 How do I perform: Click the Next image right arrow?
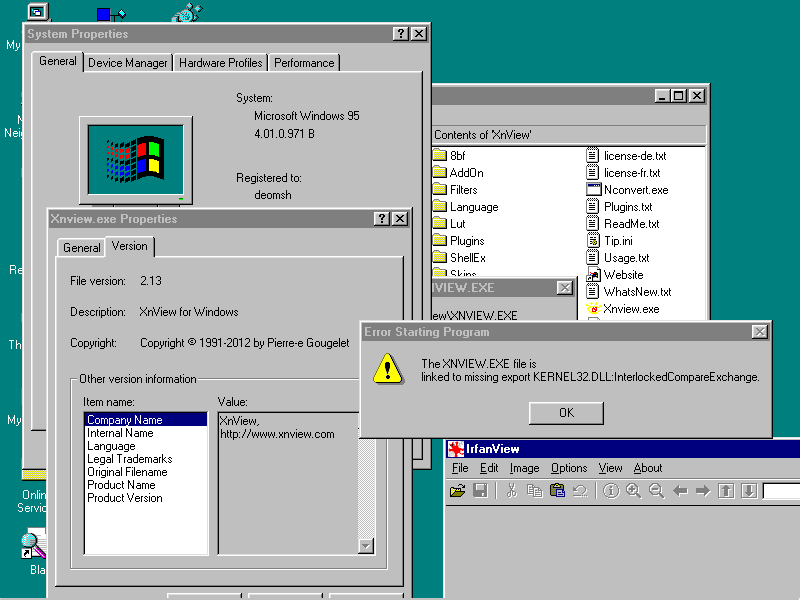point(703,491)
